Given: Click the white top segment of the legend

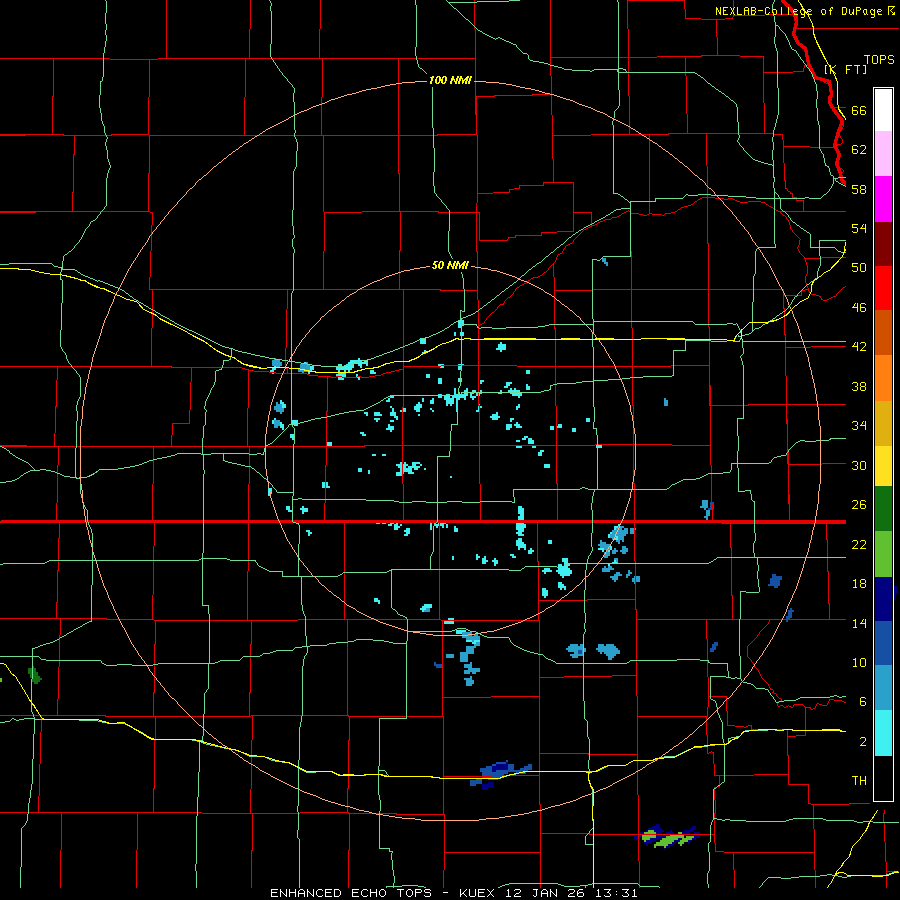Looking at the screenshot, I should coord(883,110).
